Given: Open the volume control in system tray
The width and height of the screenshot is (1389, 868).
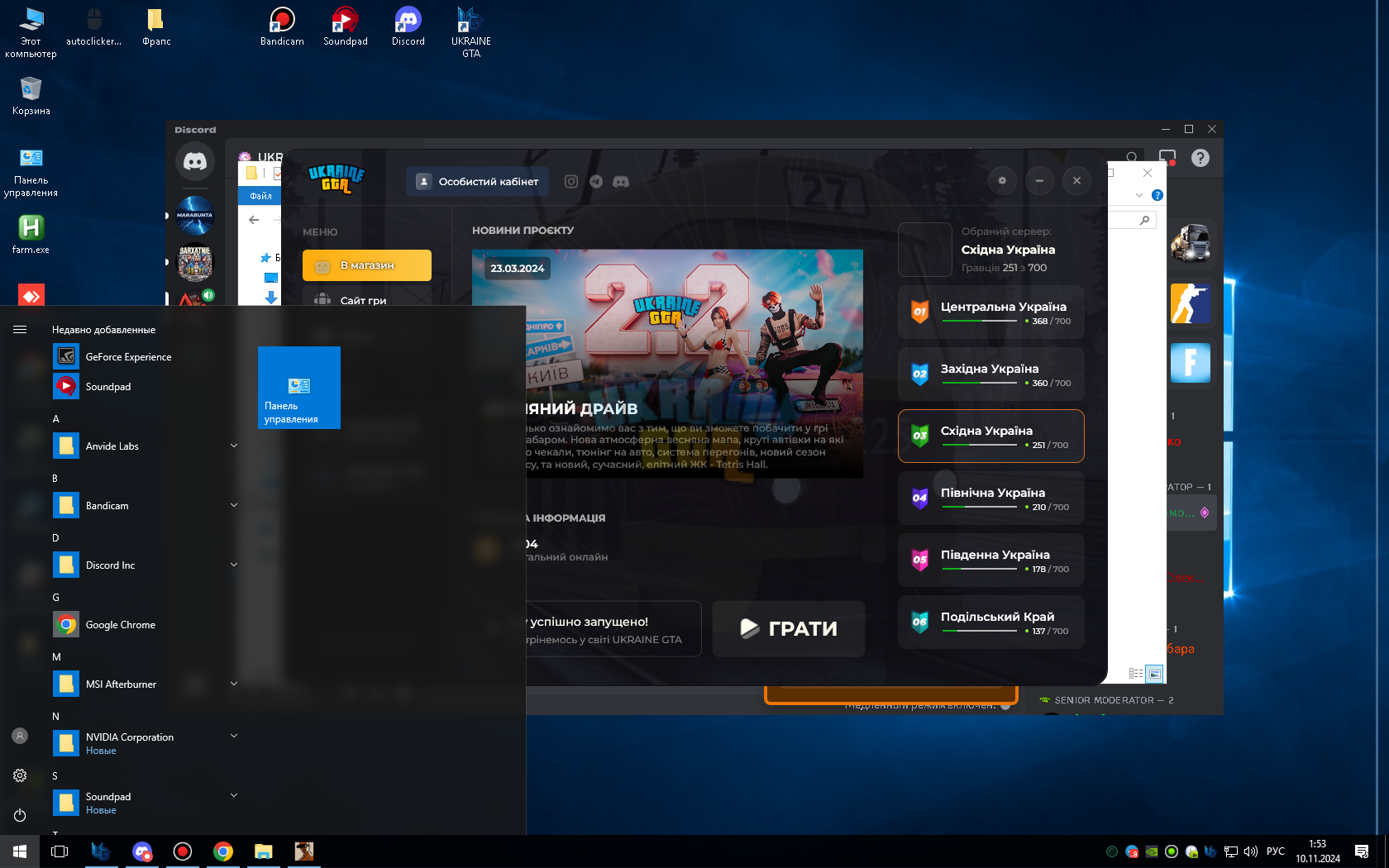Looking at the screenshot, I should [1251, 851].
